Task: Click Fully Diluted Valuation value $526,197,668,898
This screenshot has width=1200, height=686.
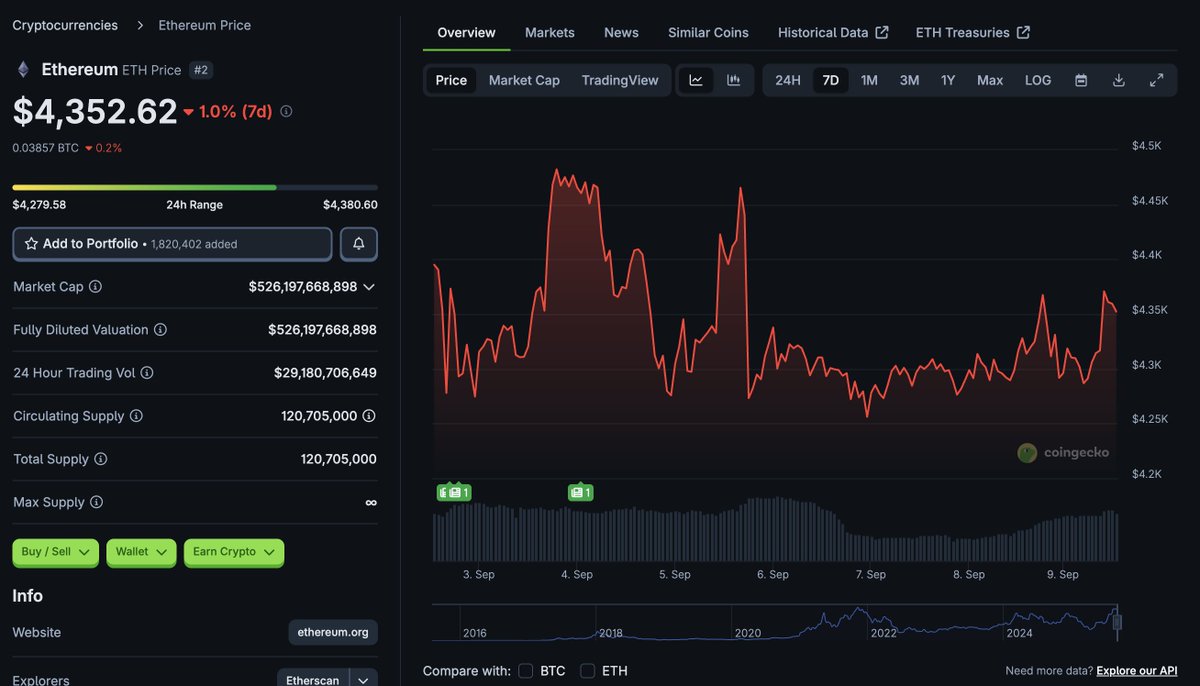Action: (x=322, y=330)
